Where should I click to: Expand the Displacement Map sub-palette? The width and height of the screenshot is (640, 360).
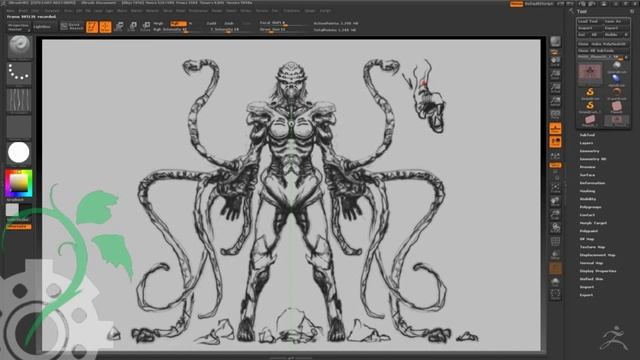tap(598, 255)
